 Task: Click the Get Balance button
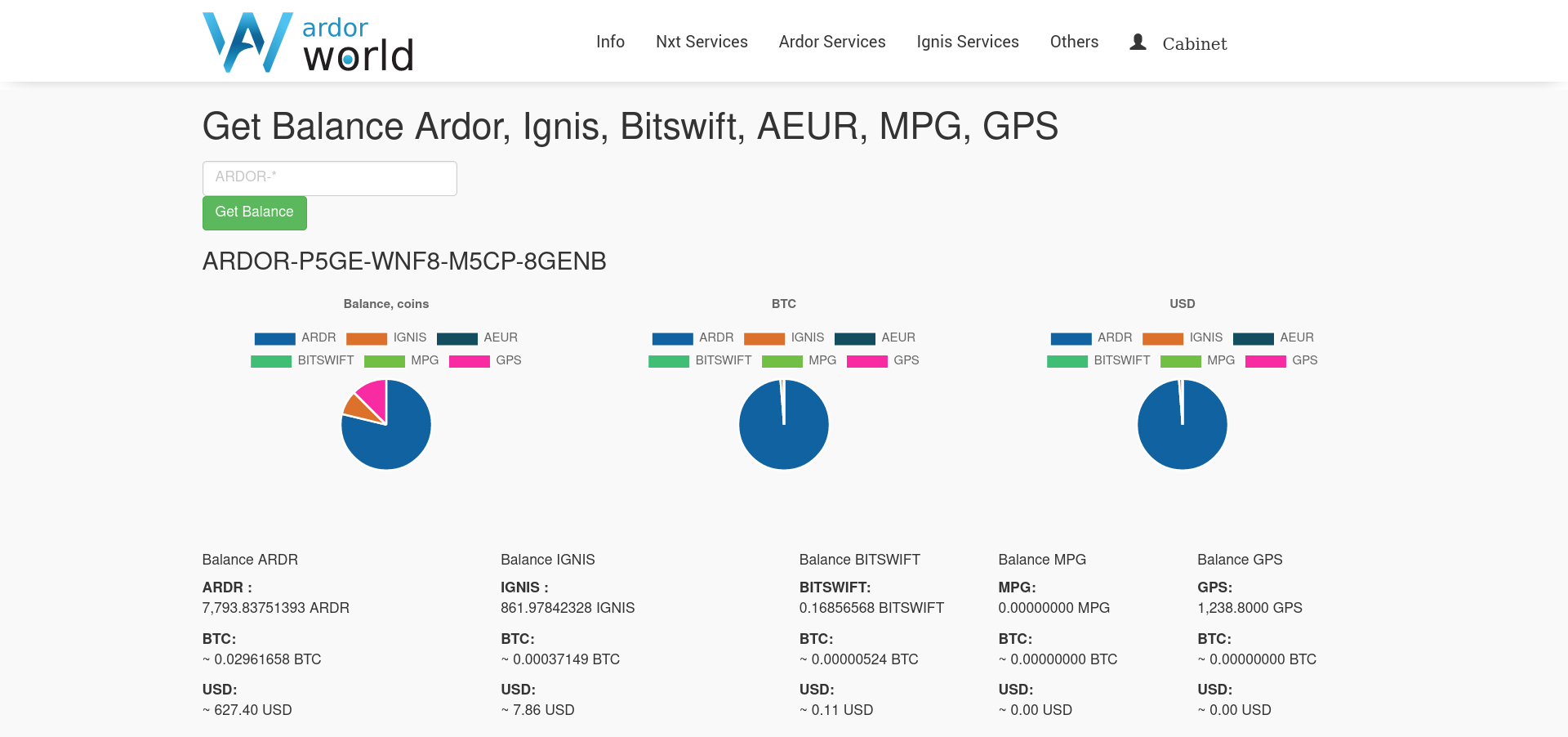pyautogui.click(x=255, y=212)
